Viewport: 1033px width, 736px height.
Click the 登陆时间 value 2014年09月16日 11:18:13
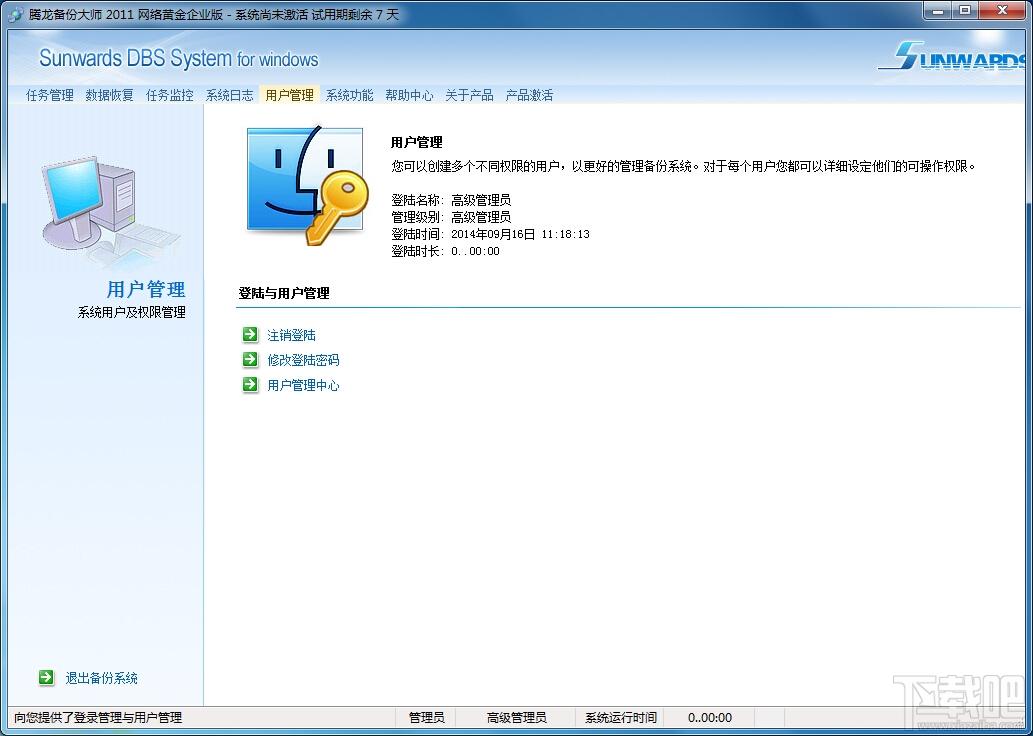coord(520,234)
